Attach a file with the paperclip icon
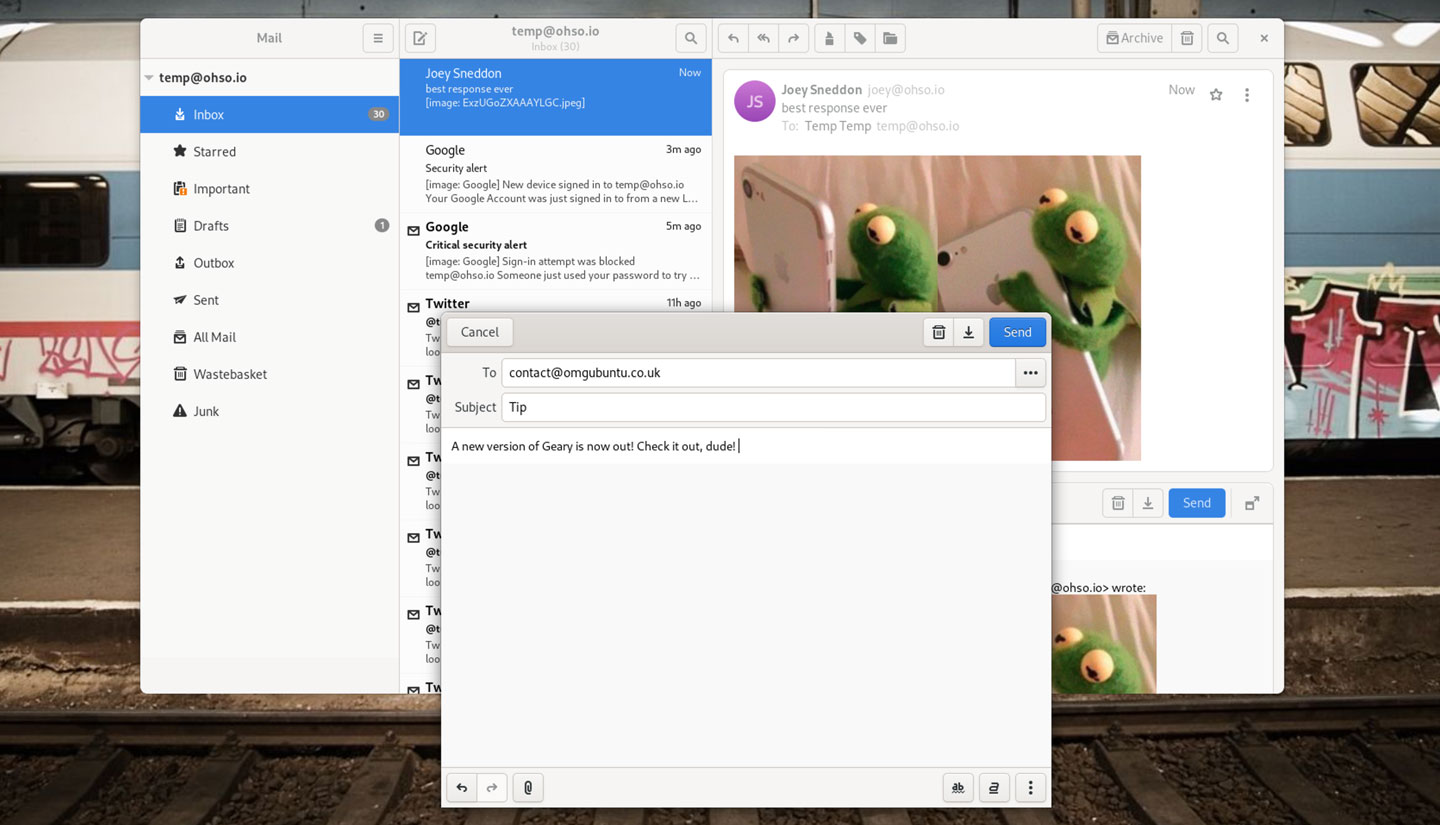Screen dimensions: 1440x825 coord(528,788)
